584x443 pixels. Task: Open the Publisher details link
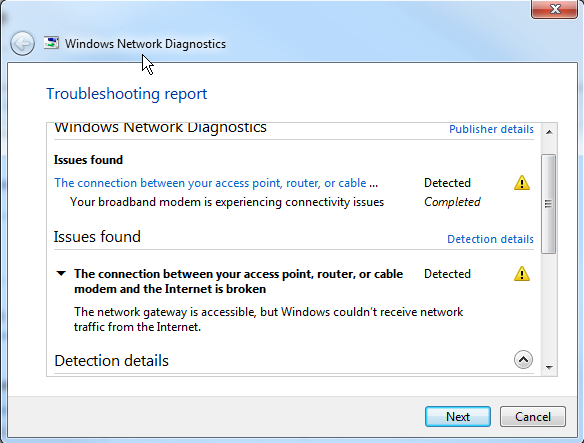tap(491, 129)
